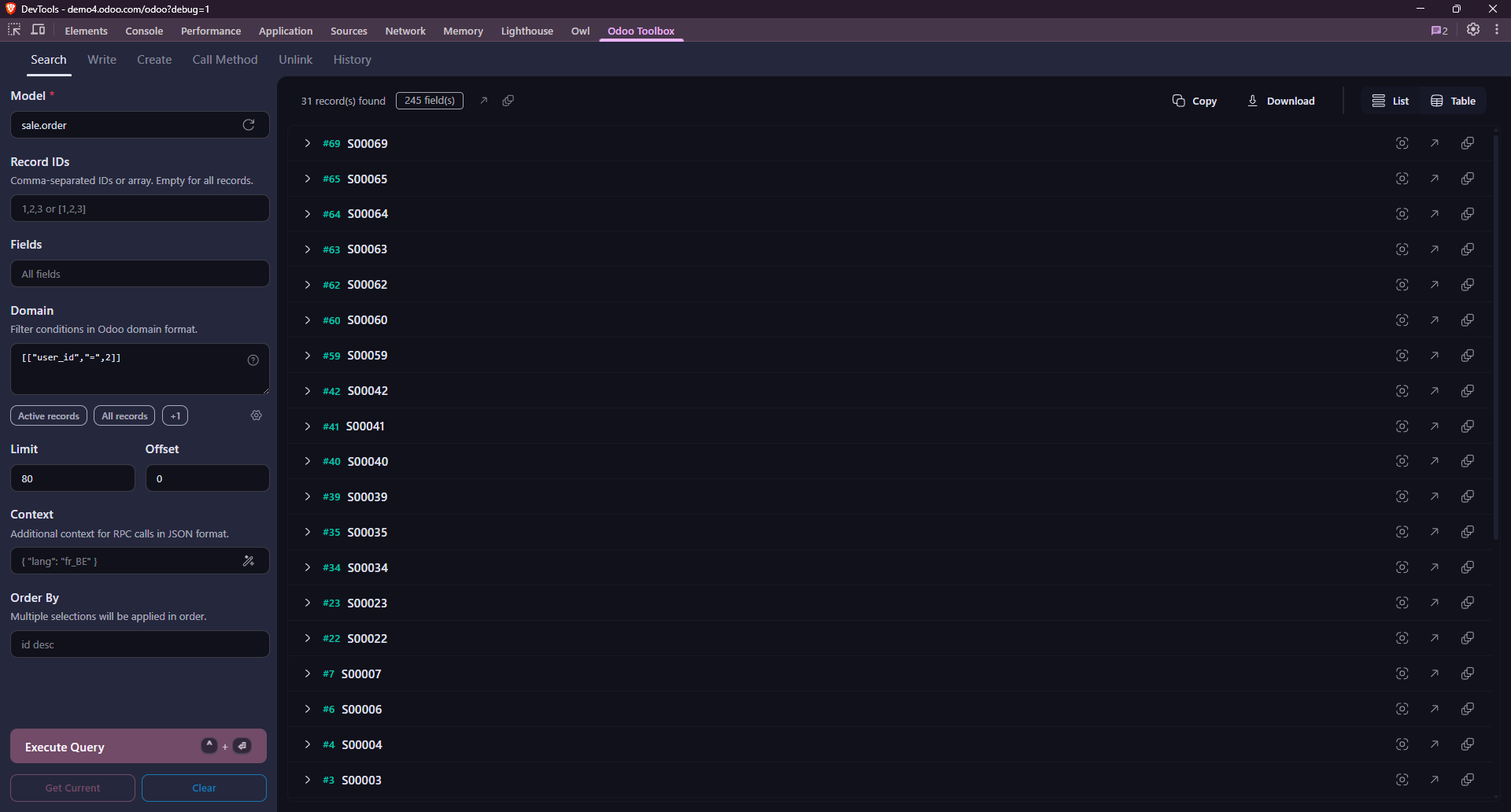Switch to the Network DevTools tab

[405, 31]
